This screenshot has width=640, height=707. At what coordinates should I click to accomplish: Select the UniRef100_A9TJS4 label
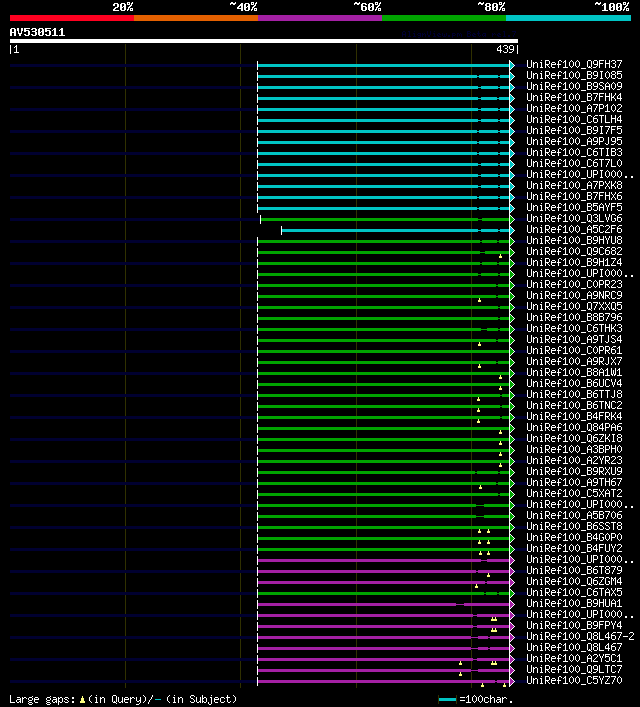pos(574,339)
